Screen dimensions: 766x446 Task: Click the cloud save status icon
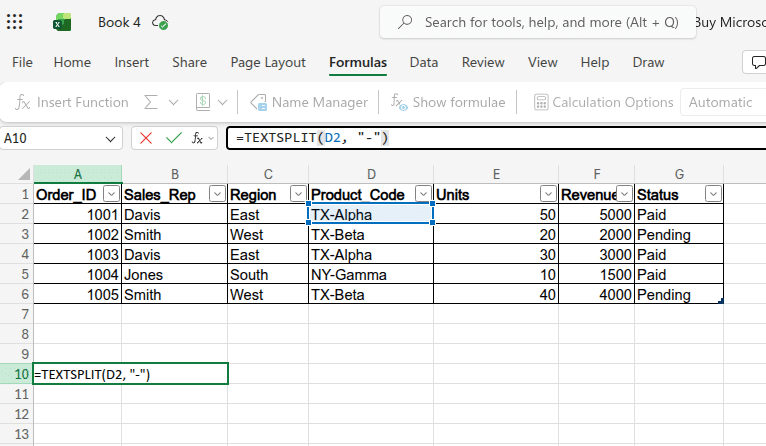160,22
